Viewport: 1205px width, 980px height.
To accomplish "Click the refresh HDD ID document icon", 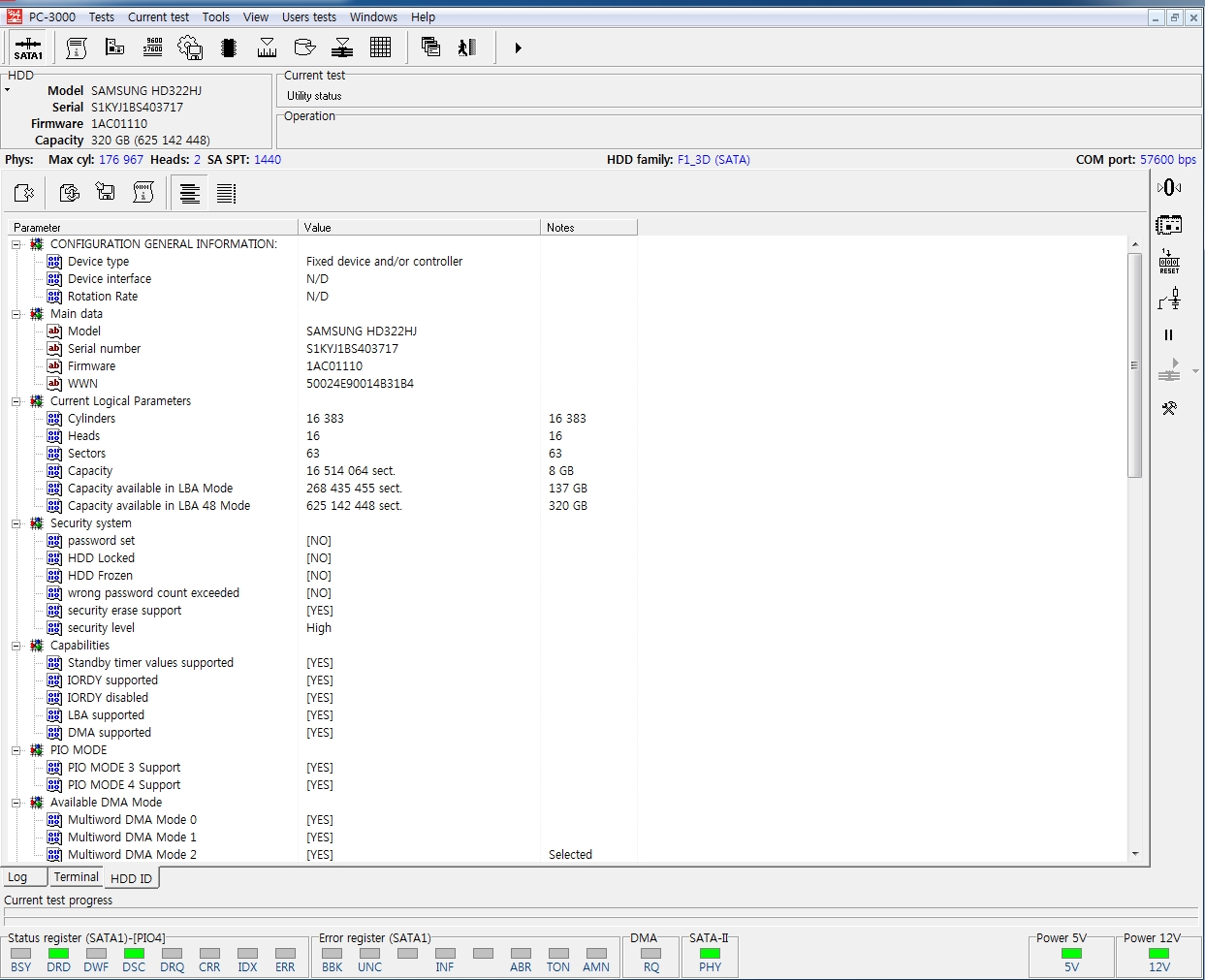I will click(x=69, y=193).
